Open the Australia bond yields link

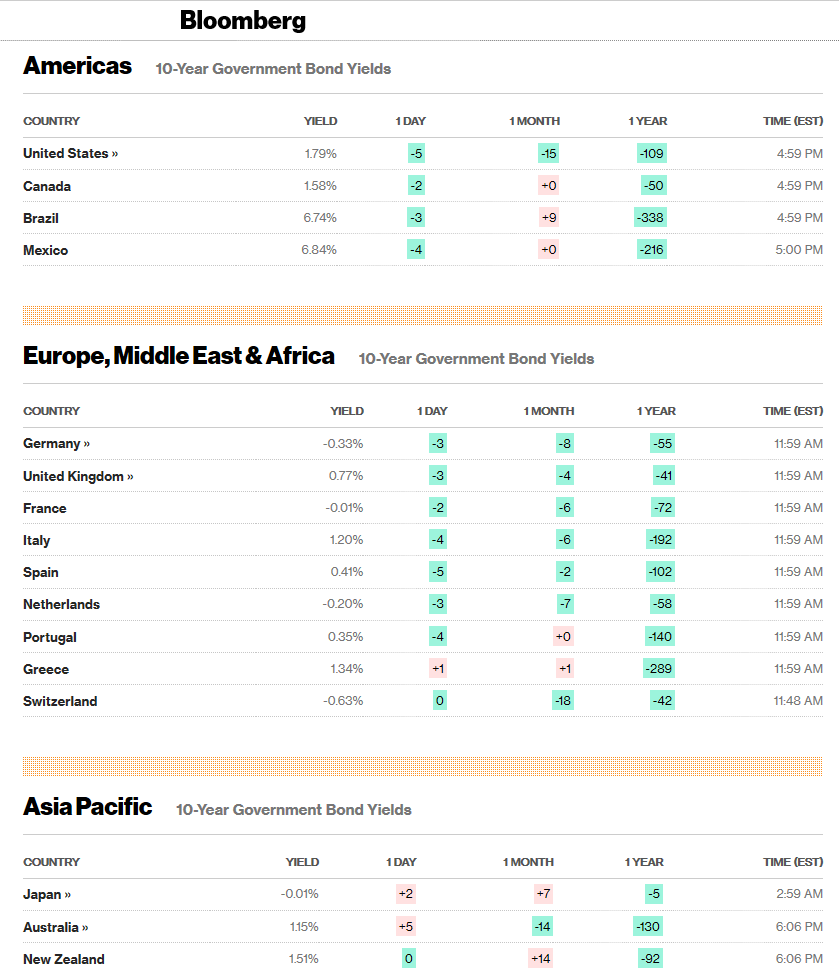tap(56, 927)
